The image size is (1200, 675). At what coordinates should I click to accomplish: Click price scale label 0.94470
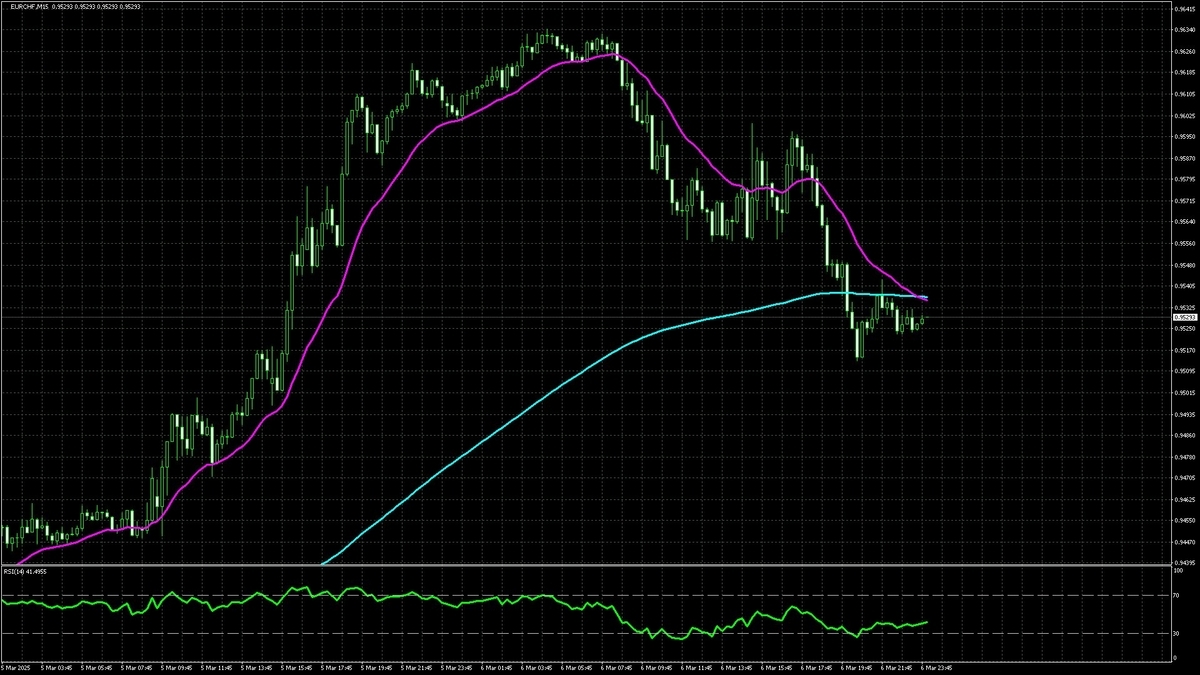[x=1185, y=542]
